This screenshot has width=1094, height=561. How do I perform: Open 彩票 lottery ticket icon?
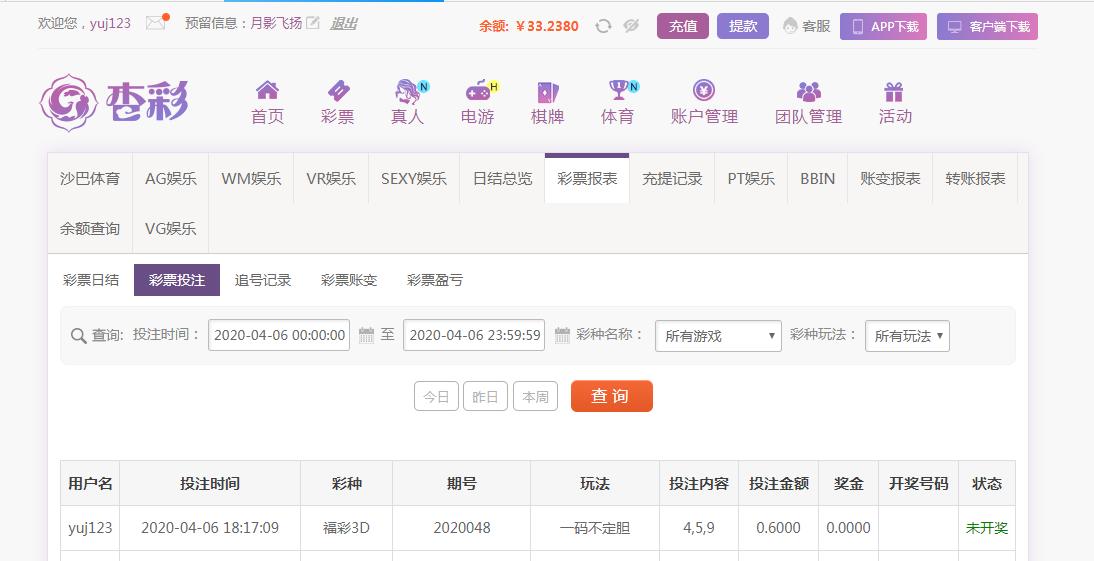coord(338,91)
